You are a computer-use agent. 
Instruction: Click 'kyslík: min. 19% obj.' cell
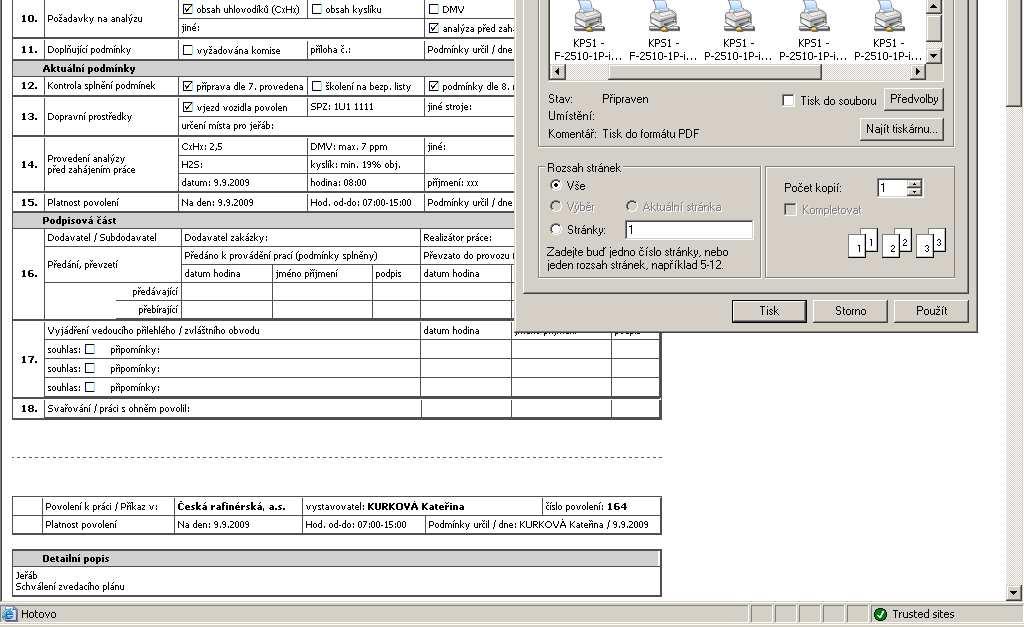(365, 165)
